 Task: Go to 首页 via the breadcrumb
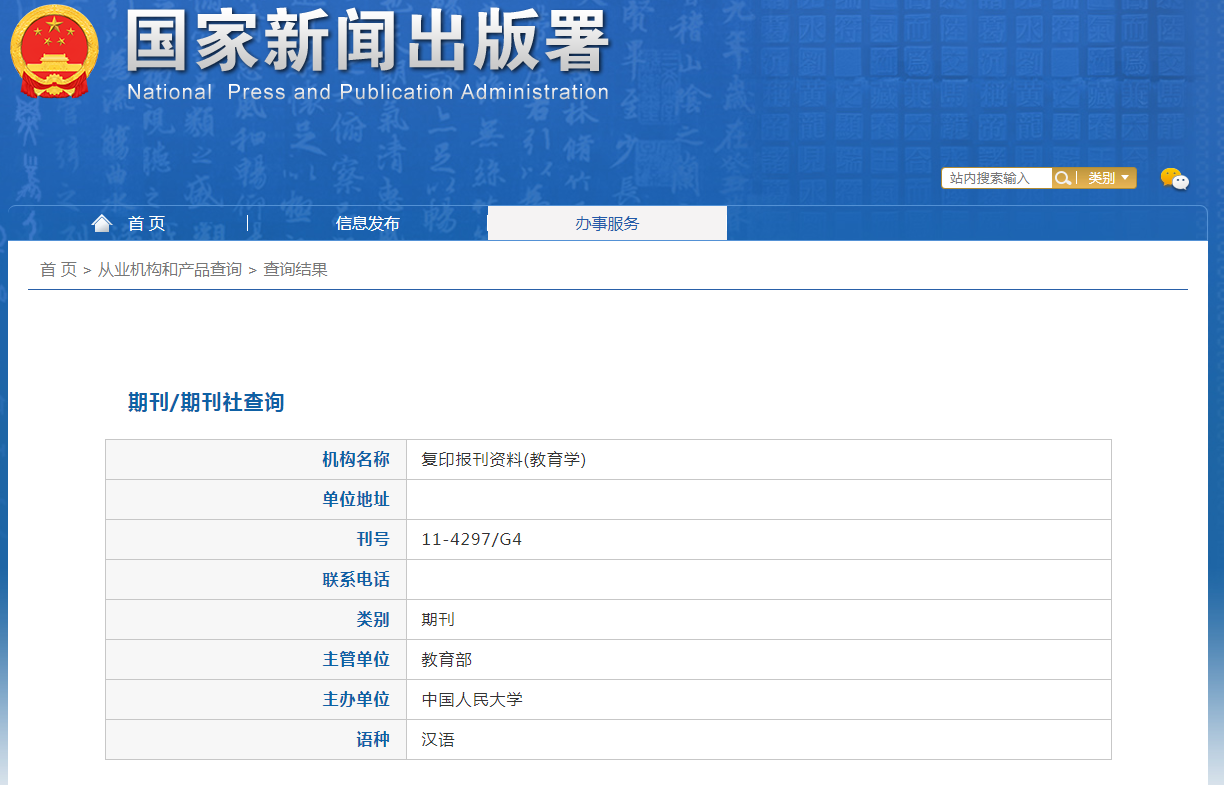(x=58, y=270)
